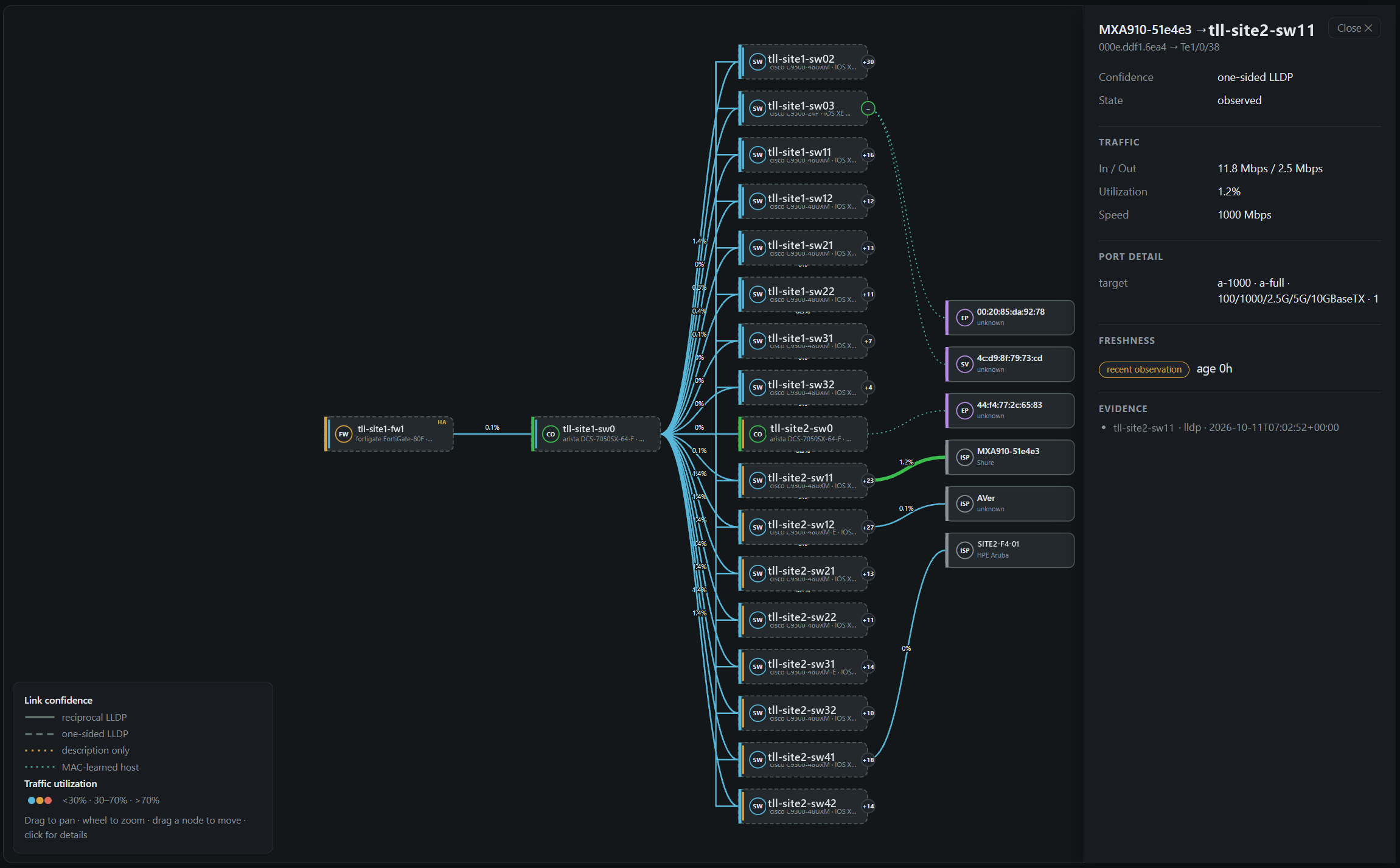The height and width of the screenshot is (868, 1400).
Task: Click the 0% label on SITE2-F4-01 link
Action: pos(906,648)
